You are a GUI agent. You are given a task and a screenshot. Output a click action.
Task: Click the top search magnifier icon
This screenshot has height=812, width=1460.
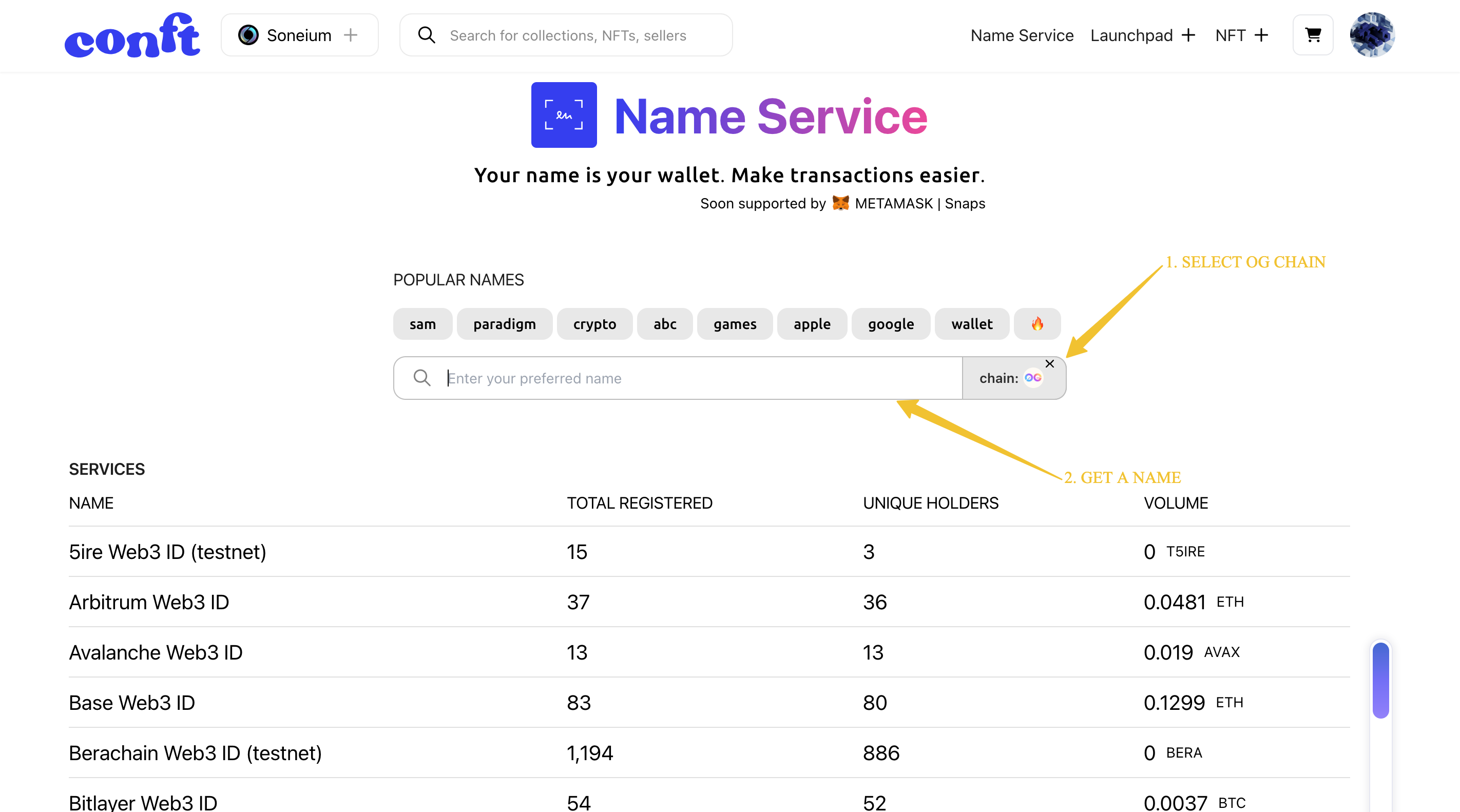(x=426, y=35)
